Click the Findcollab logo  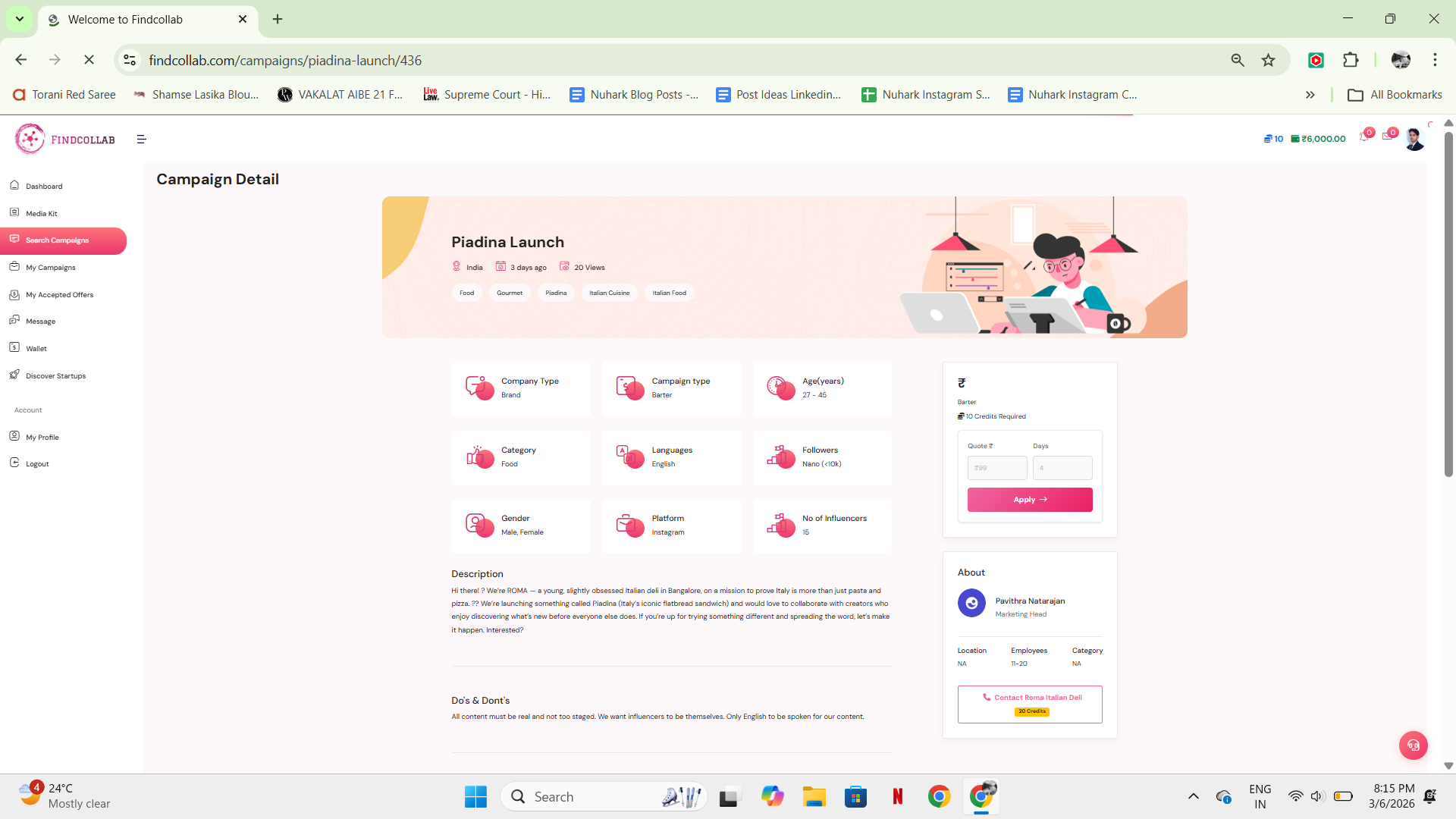[65, 139]
